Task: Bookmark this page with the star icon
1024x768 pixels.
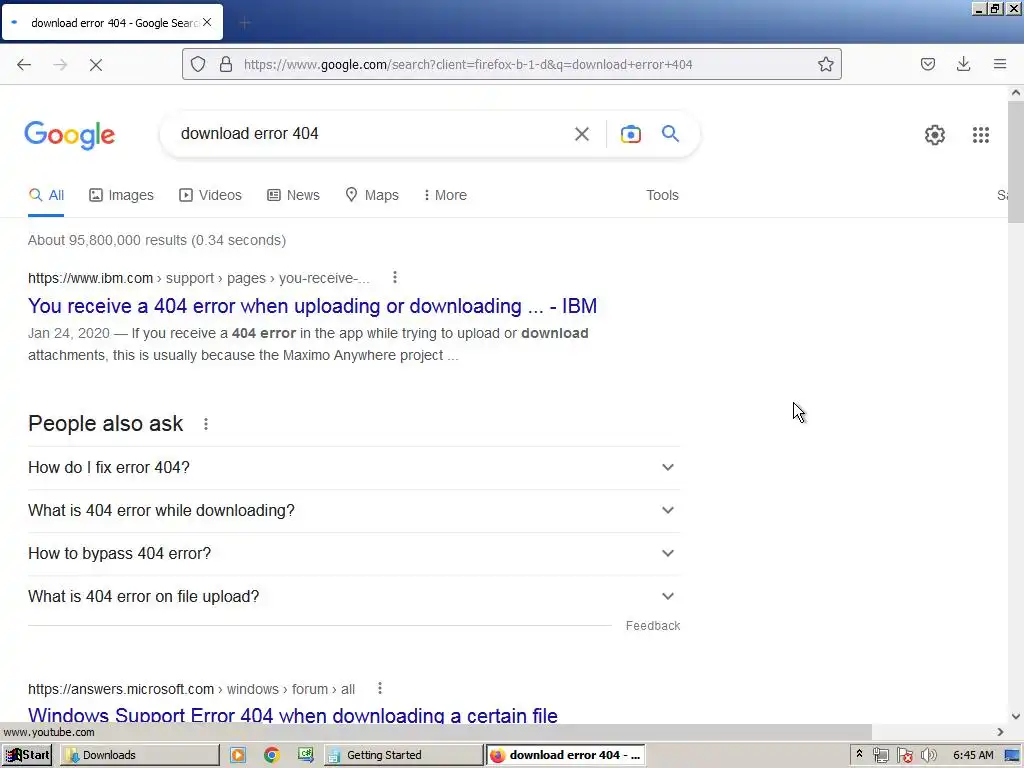Action: point(825,64)
